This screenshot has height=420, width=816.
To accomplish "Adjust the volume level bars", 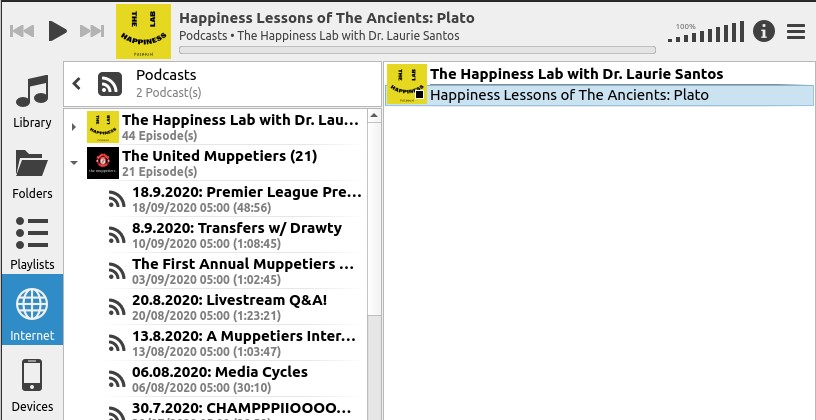I will (x=707, y=34).
